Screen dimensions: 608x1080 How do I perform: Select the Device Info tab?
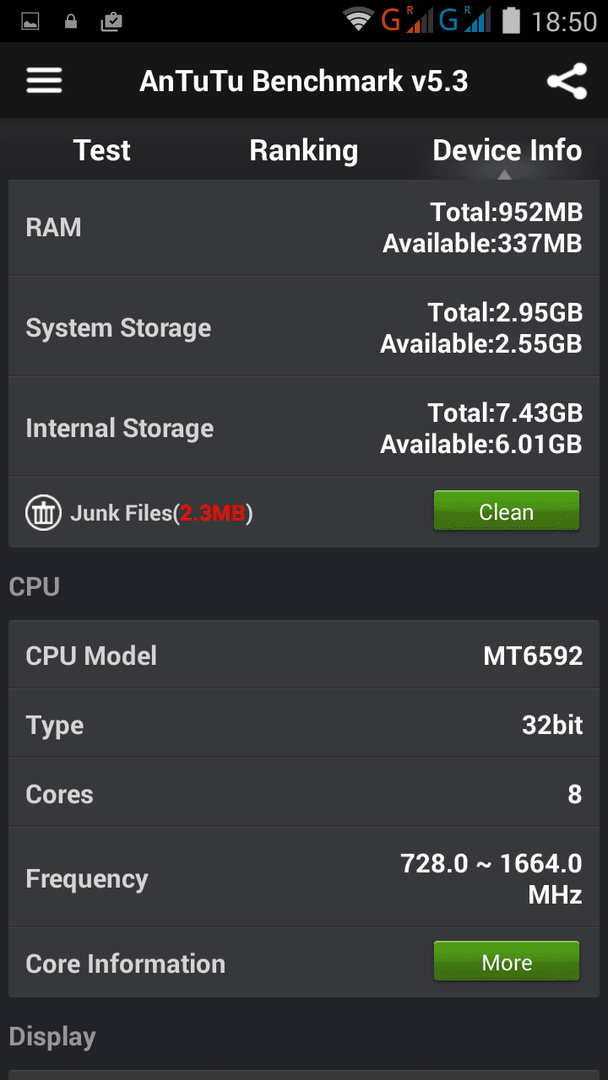pyautogui.click(x=507, y=150)
